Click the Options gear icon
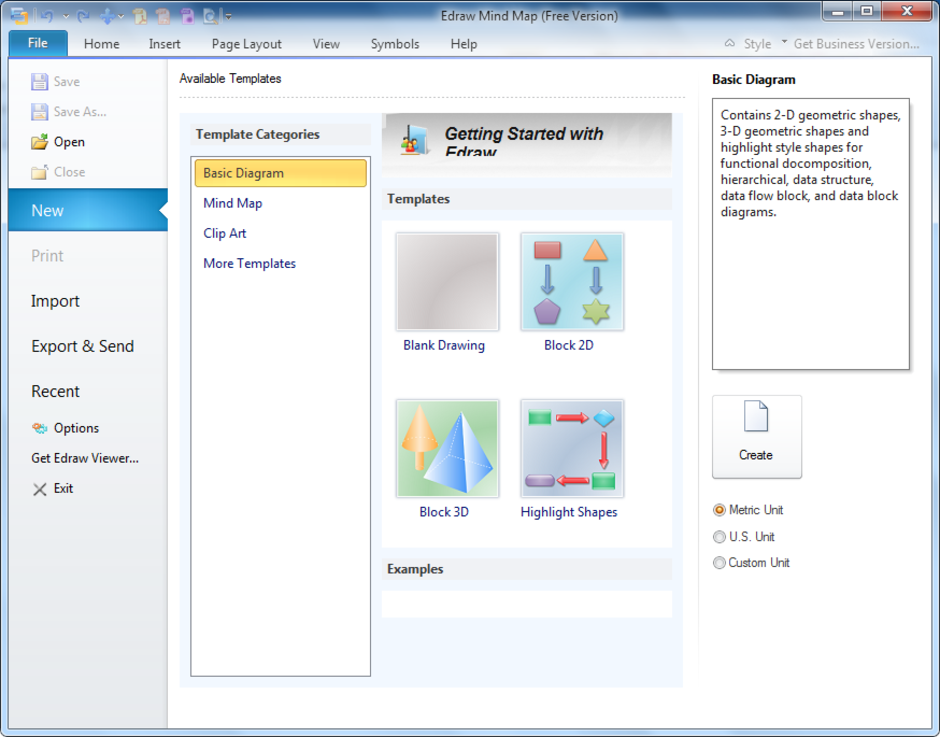The height and width of the screenshot is (737, 940). tap(40, 428)
